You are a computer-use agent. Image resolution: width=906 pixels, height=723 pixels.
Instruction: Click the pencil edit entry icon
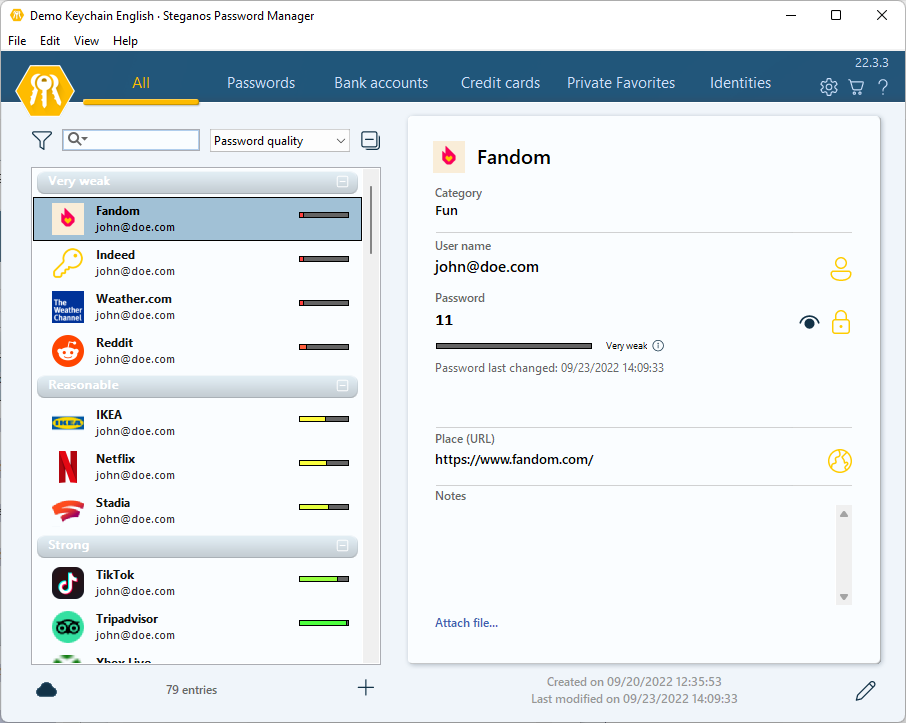coord(866,689)
